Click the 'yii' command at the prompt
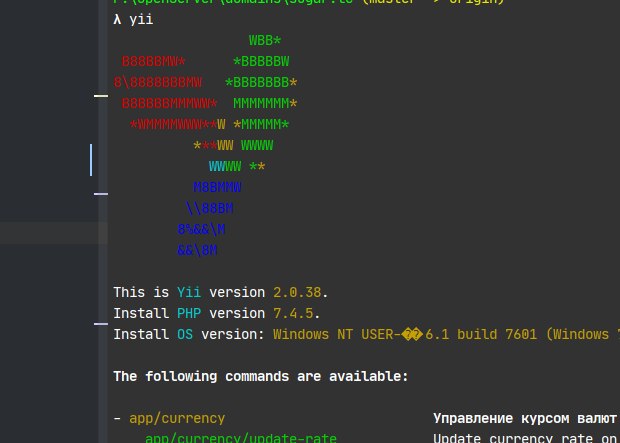Viewport: 620px width, 443px height. (141, 20)
